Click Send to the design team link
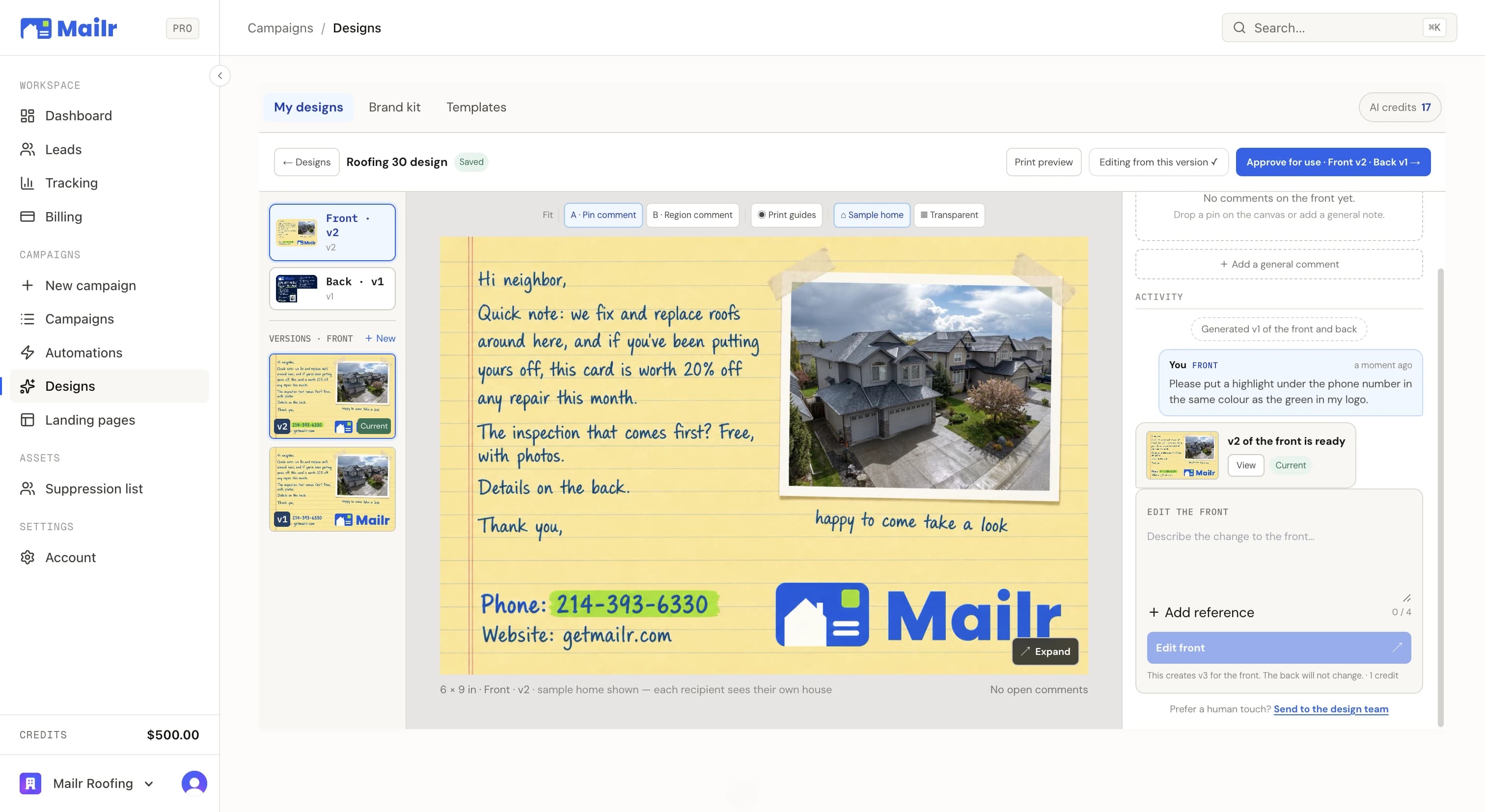 pos(1330,709)
